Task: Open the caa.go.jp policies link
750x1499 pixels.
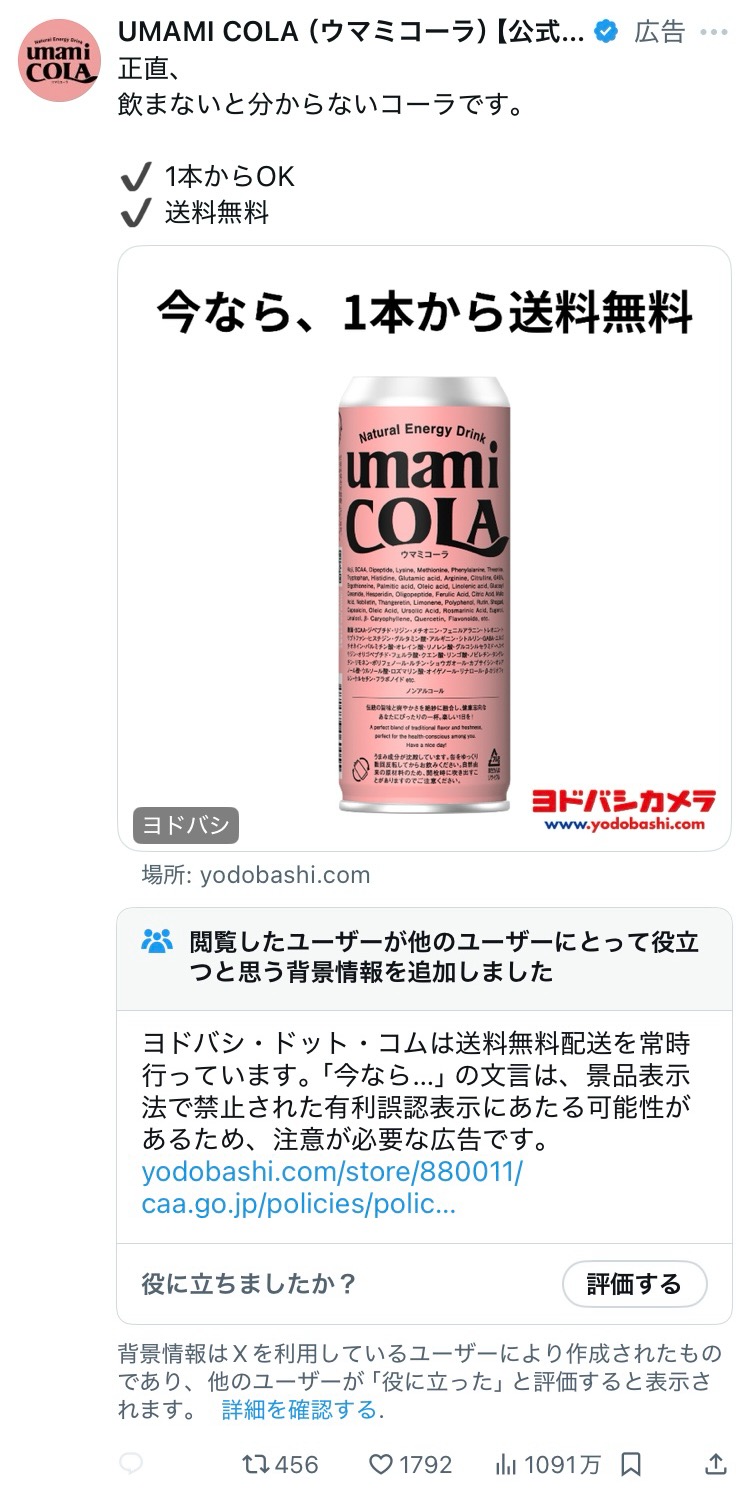Action: pyautogui.click(x=299, y=1204)
